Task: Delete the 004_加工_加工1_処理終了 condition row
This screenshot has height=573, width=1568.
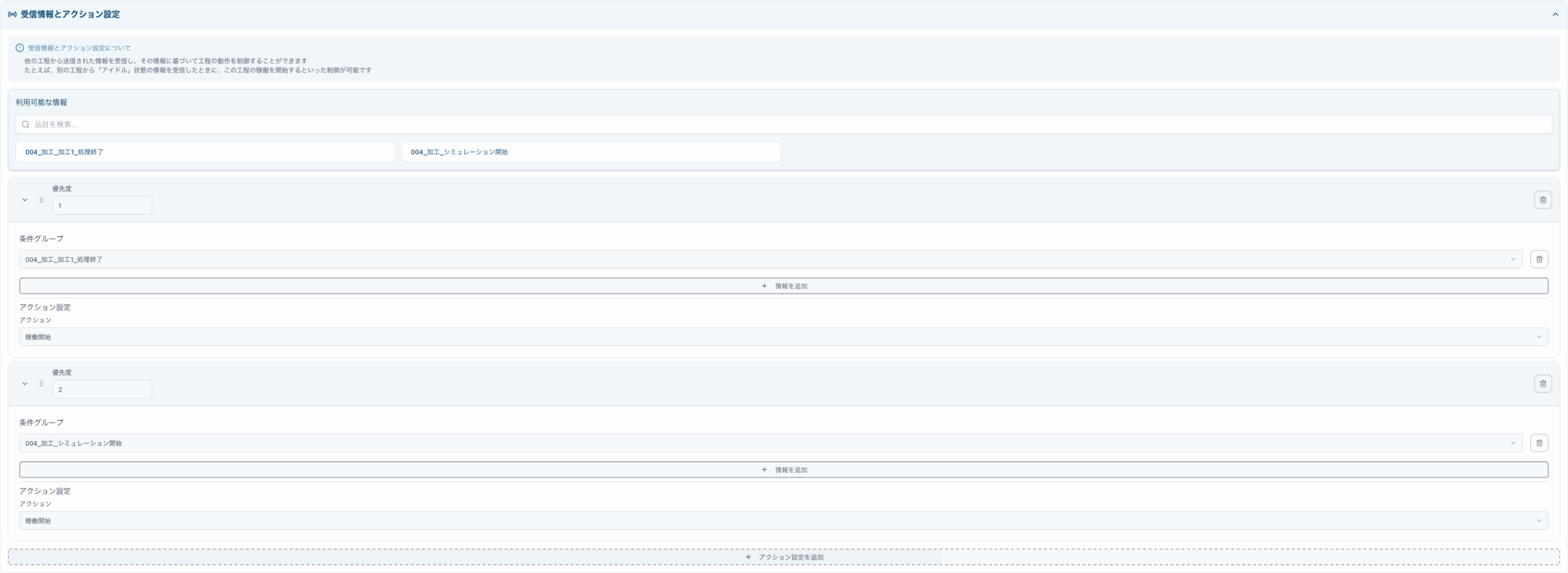Action: (x=1539, y=260)
